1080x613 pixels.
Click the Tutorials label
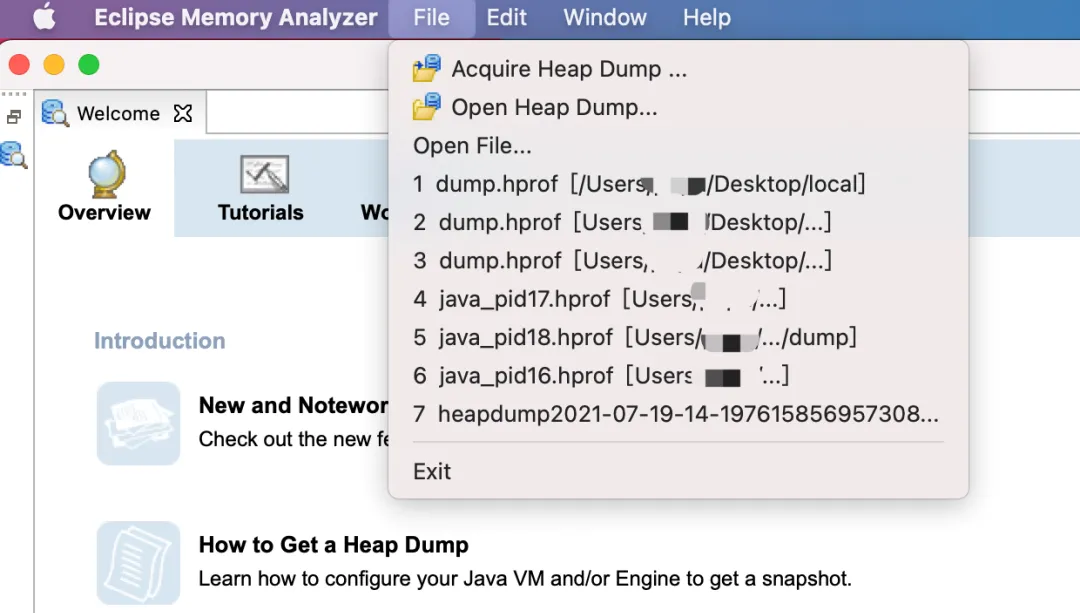[x=260, y=213]
